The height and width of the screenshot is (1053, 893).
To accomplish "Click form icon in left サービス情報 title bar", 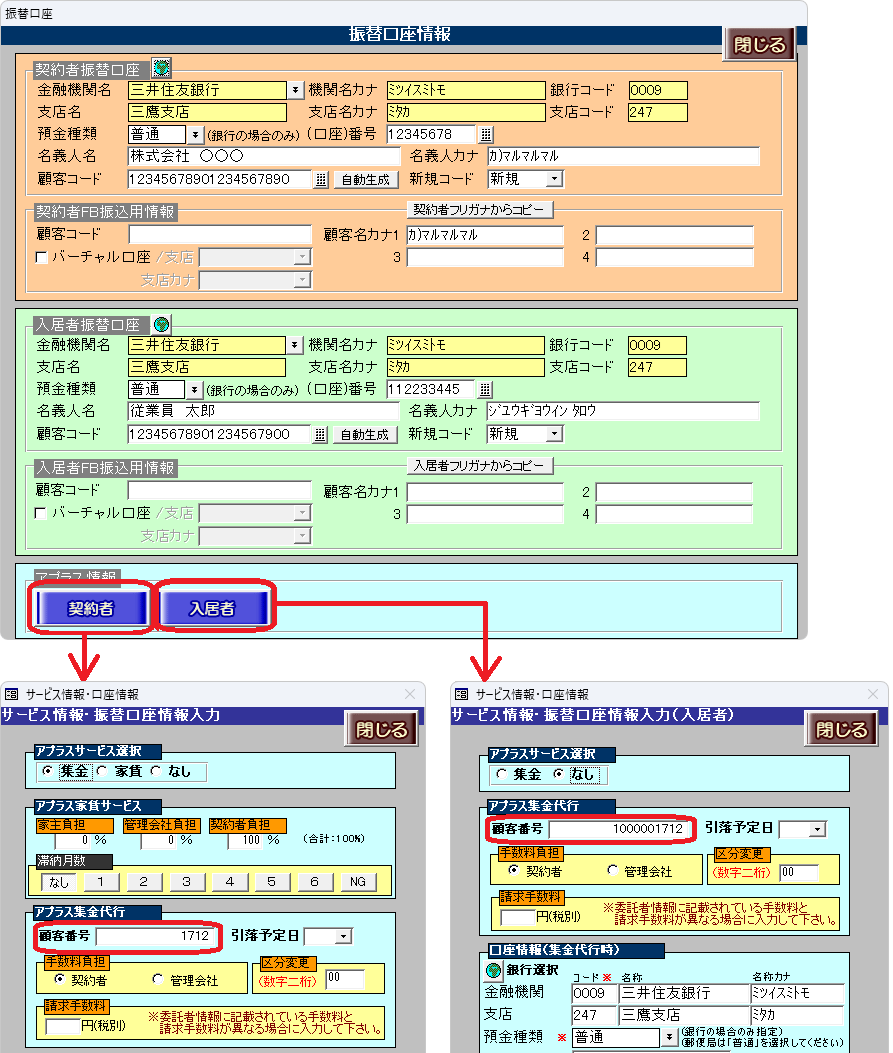I will 12,694.
